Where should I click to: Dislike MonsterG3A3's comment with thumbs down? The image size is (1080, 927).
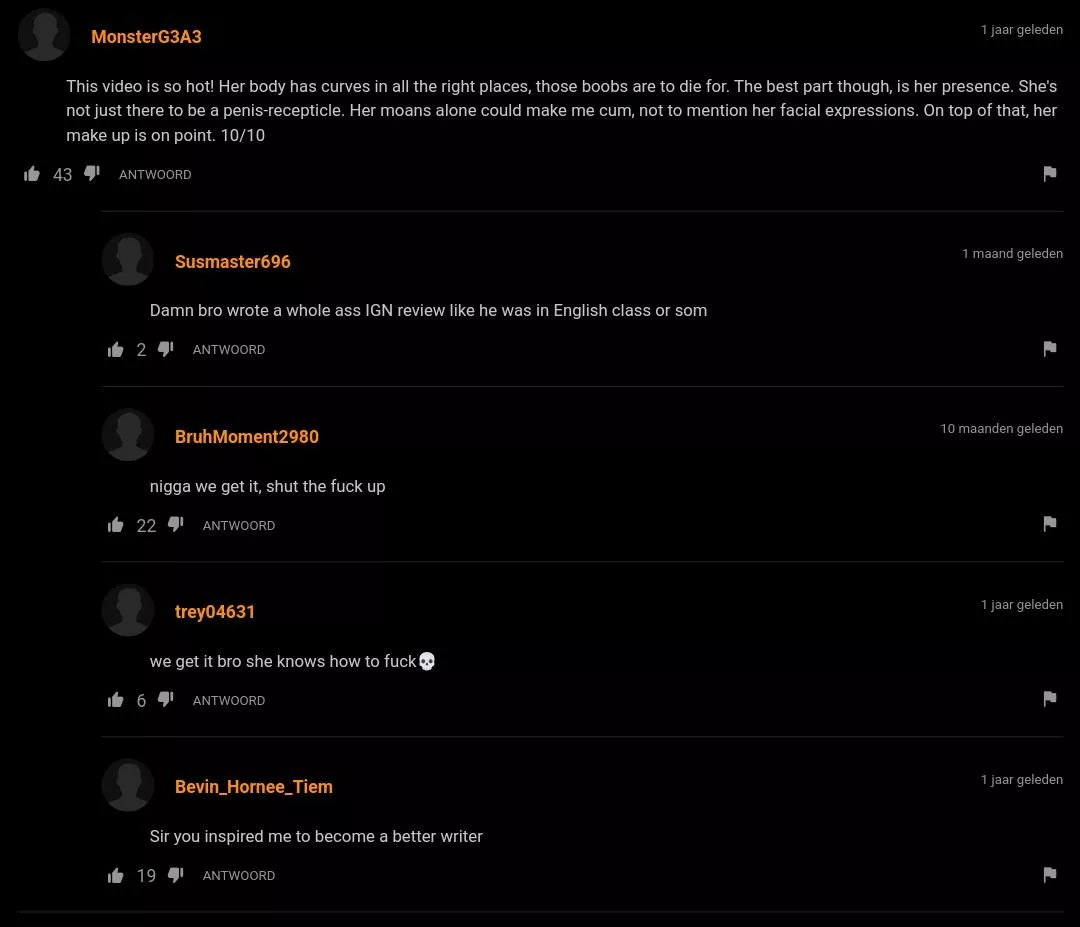pyautogui.click(x=92, y=174)
